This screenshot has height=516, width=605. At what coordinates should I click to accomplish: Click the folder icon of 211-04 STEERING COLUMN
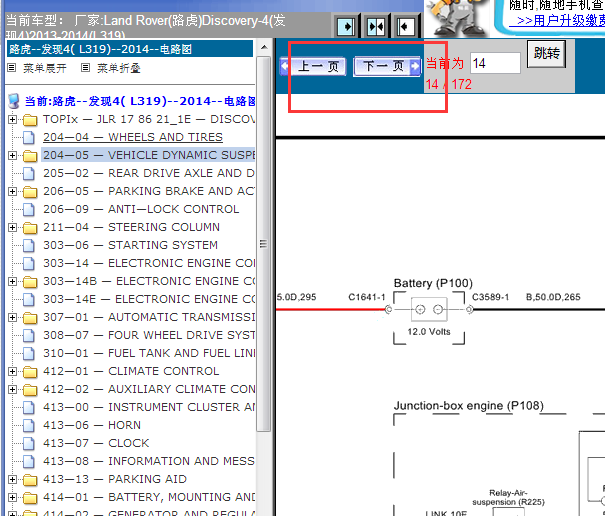pos(30,228)
